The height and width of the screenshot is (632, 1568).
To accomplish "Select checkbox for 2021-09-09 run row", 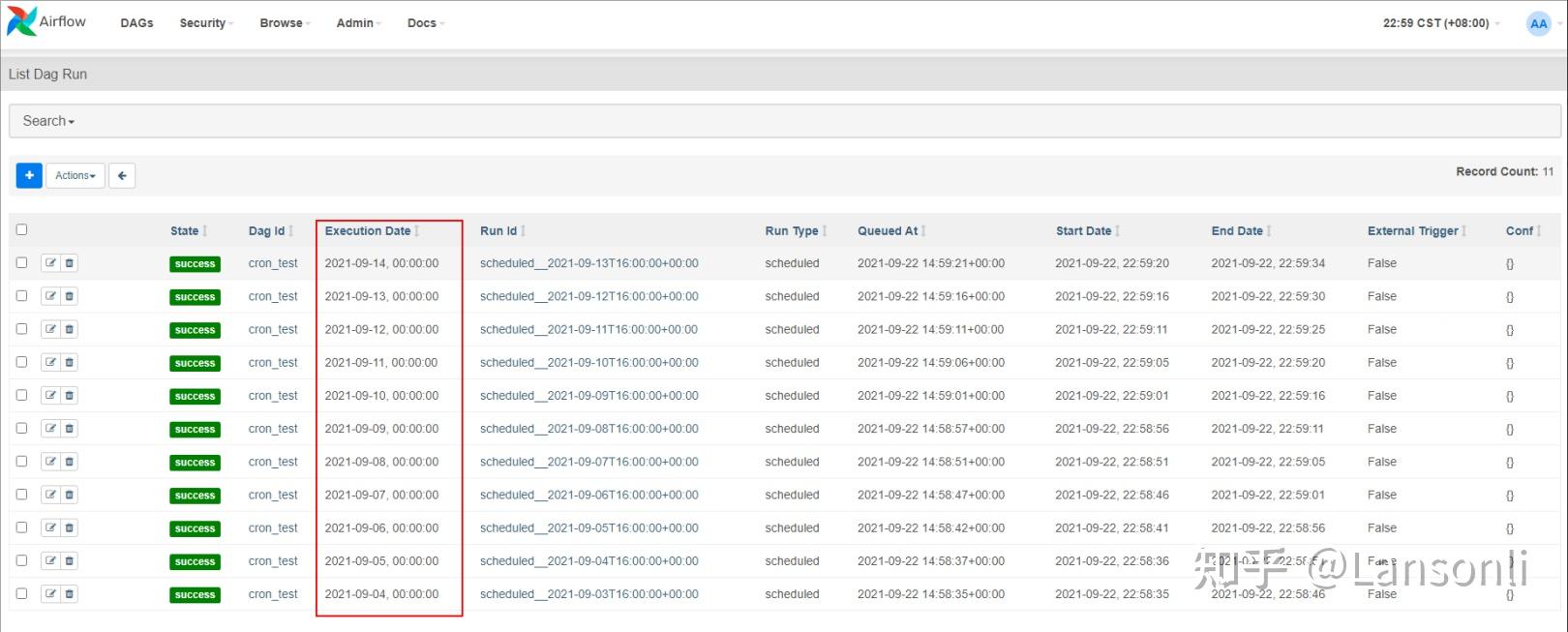I will [21, 428].
